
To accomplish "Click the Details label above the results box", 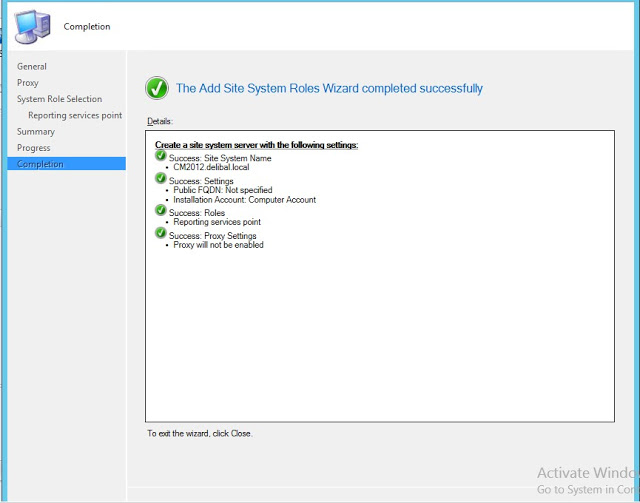I will click(160, 121).
